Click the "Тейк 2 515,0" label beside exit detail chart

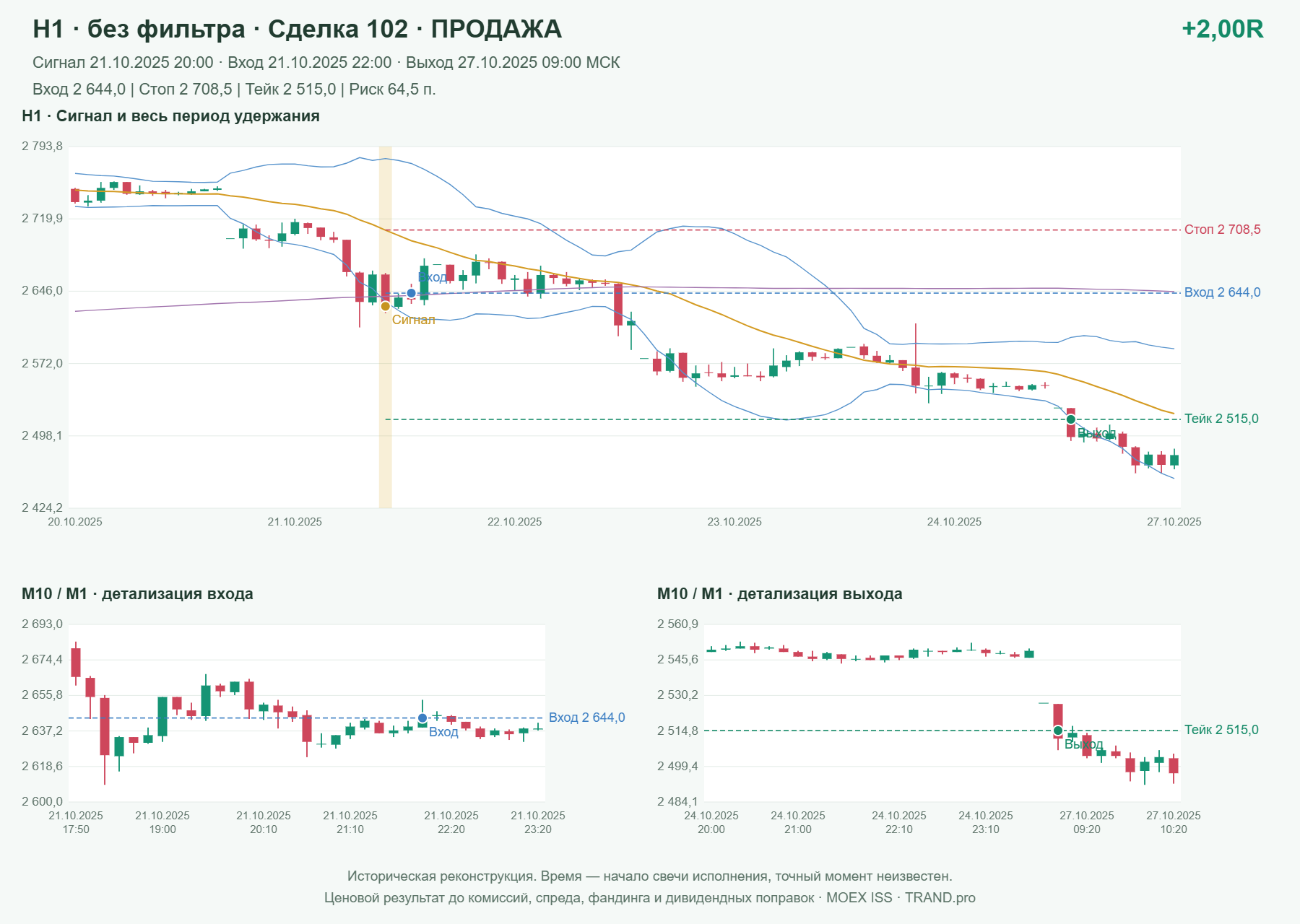1221,730
